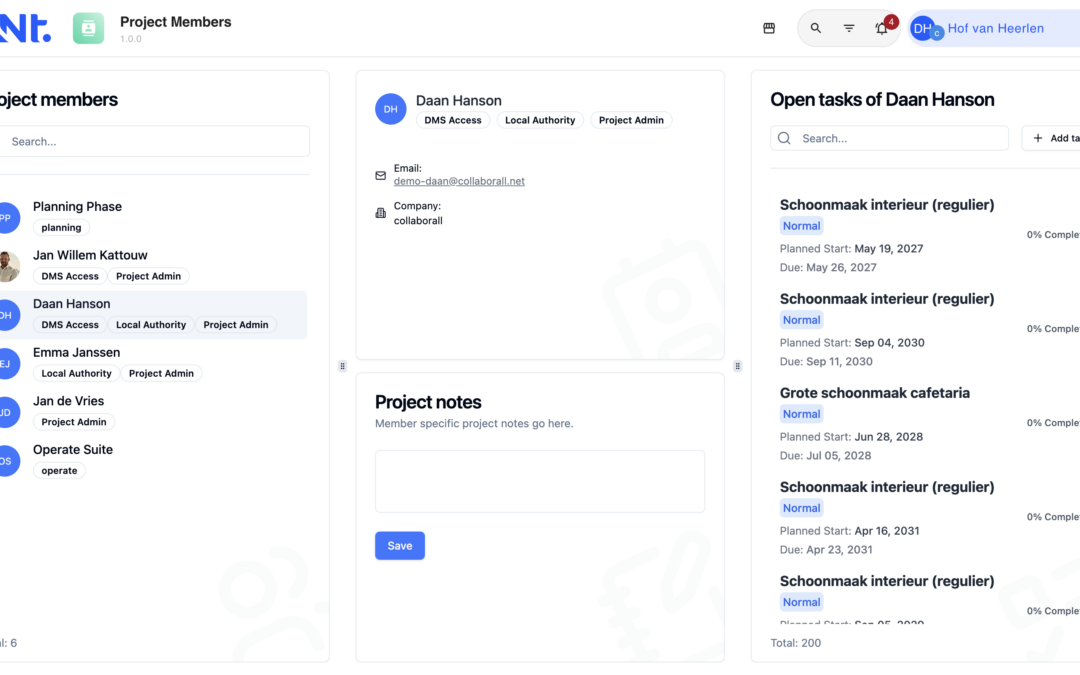Click Project Admin tag in Daan Hanson detail card
This screenshot has width=1080, height=675.
pyautogui.click(x=631, y=120)
